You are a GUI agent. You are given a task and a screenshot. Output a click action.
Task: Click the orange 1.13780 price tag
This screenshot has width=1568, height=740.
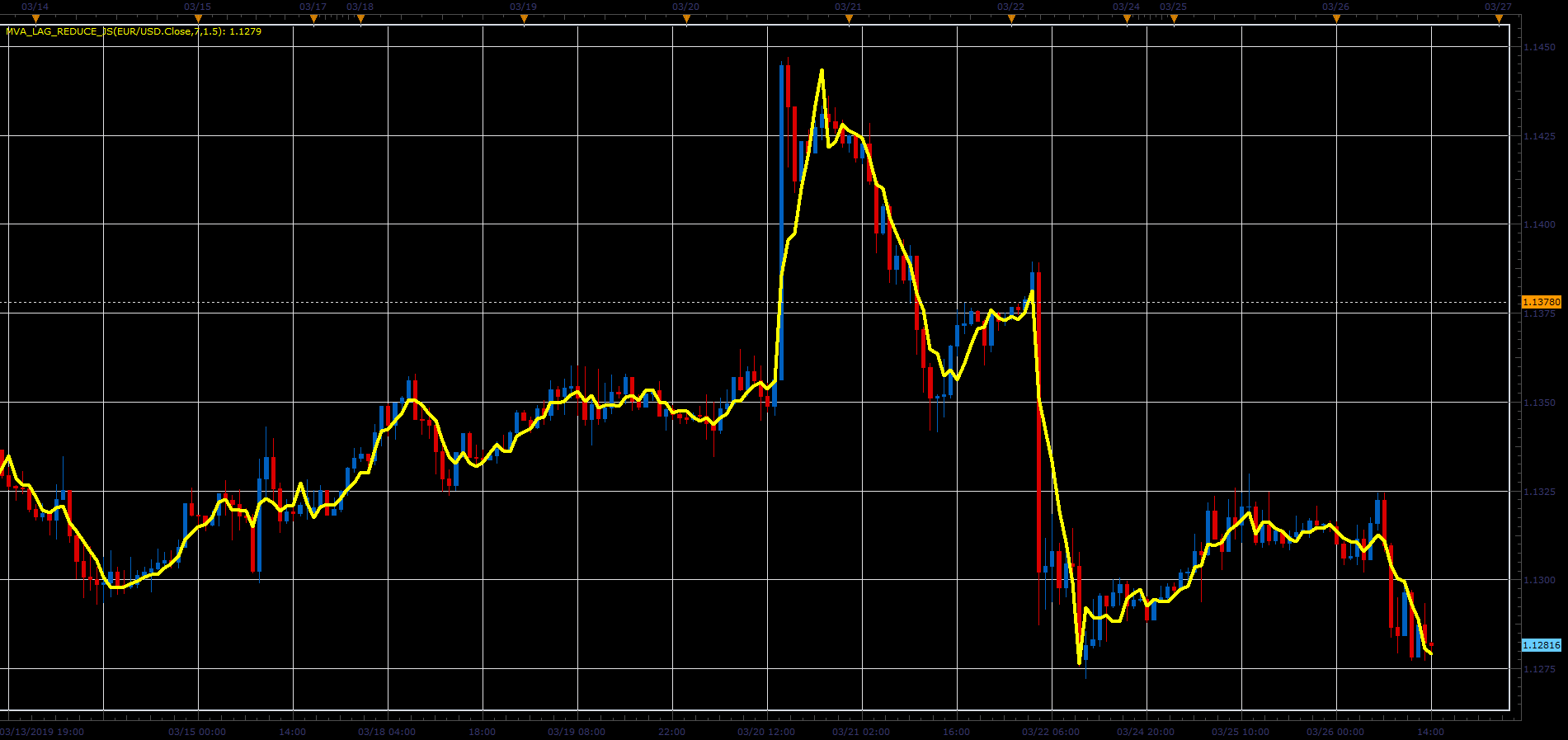(1541, 302)
